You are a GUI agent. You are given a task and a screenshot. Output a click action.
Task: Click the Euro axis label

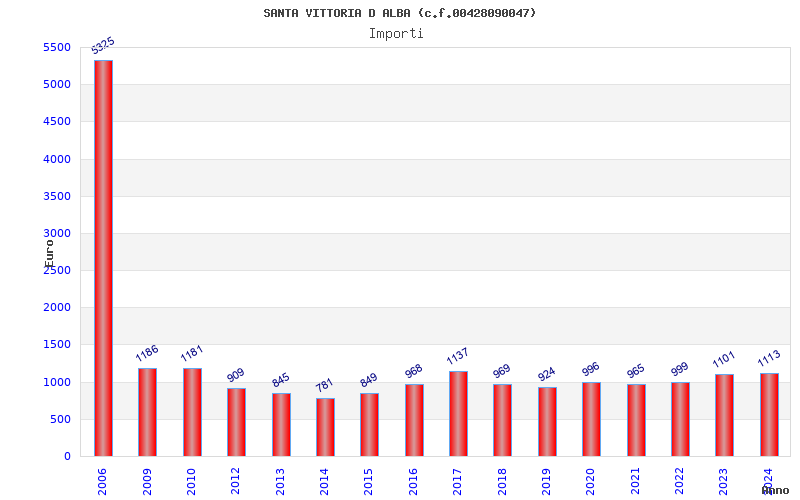pyautogui.click(x=49, y=253)
